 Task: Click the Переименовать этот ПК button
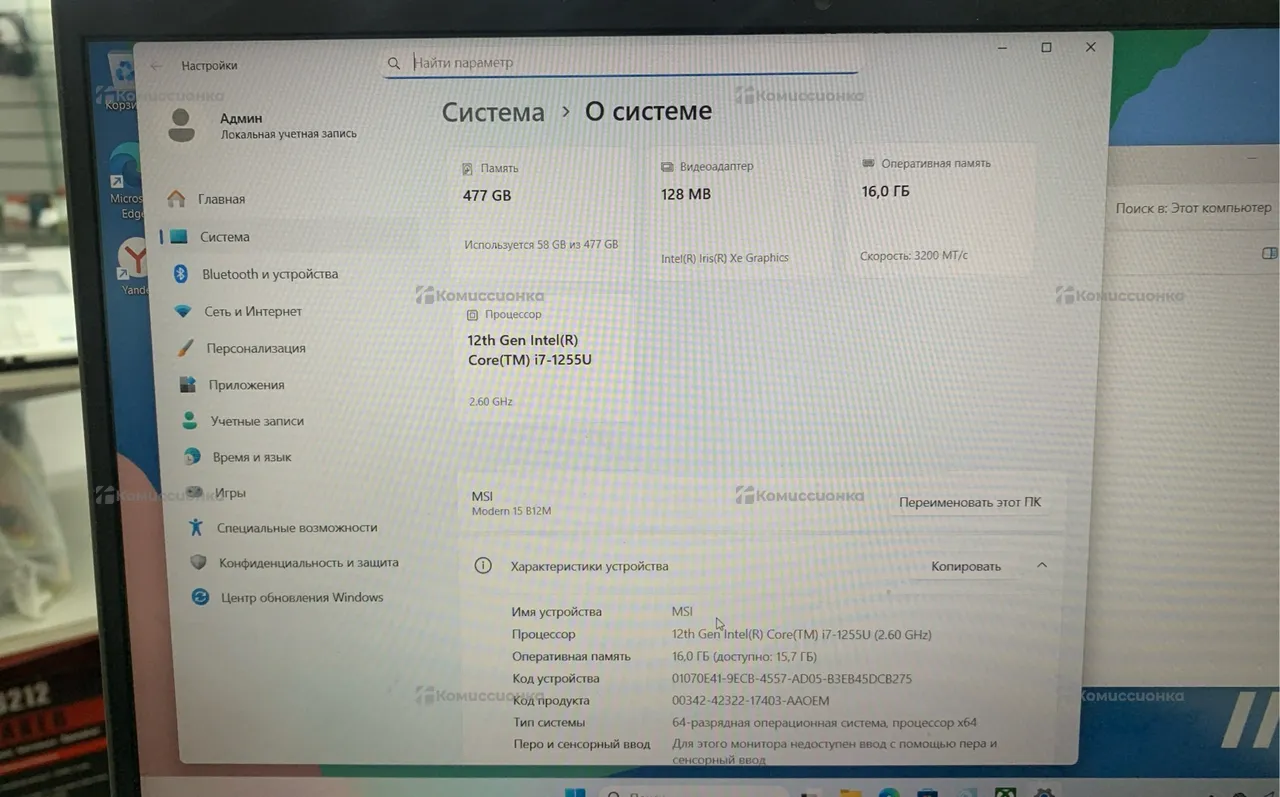coord(969,502)
